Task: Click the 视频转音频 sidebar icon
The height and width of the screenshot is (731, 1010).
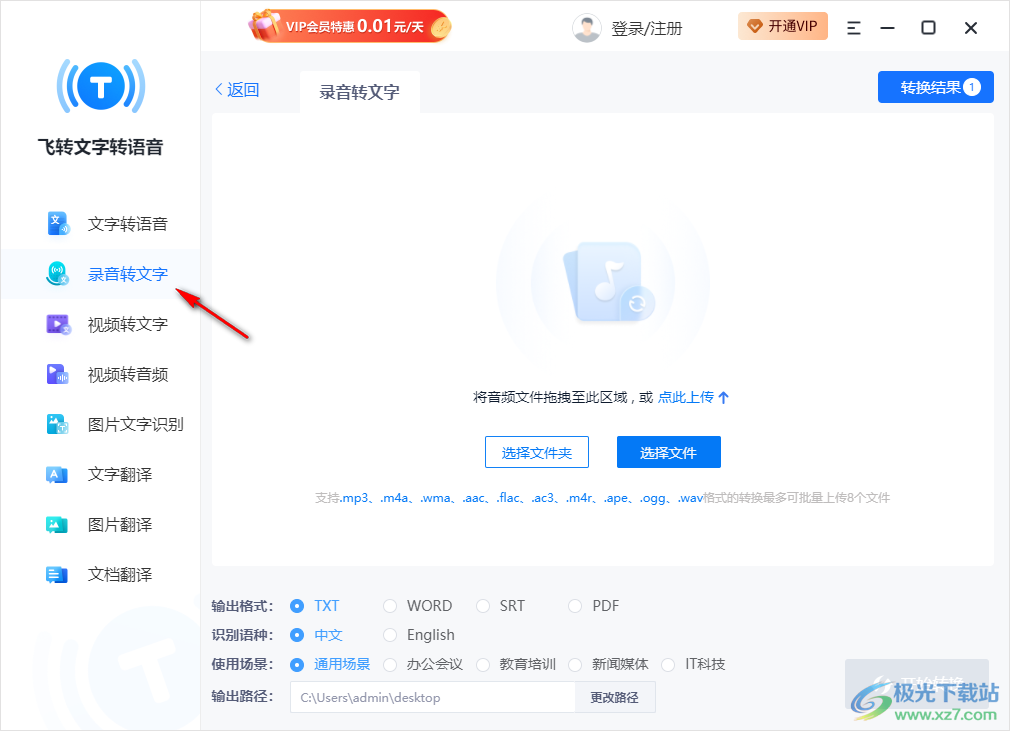Action: point(58,374)
